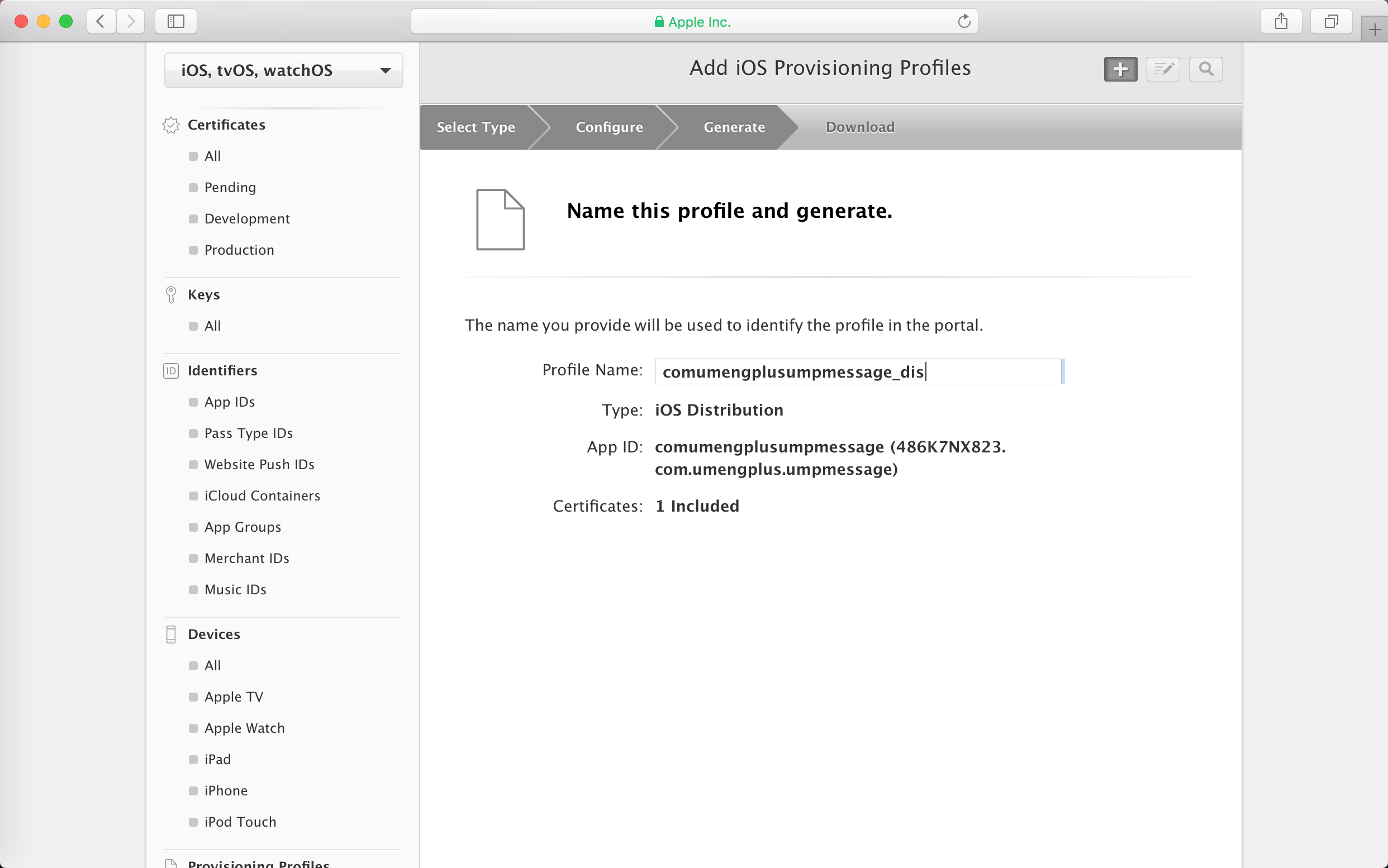Open App Groups
The image size is (1388, 868).
click(243, 527)
